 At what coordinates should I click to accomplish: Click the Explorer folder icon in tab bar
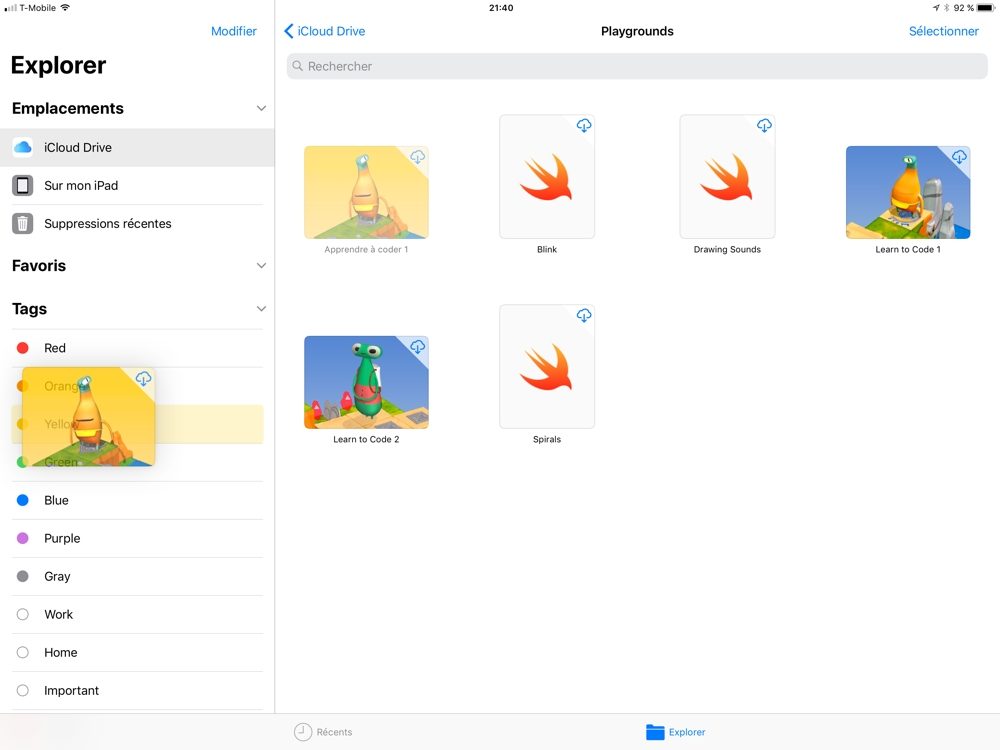655,732
